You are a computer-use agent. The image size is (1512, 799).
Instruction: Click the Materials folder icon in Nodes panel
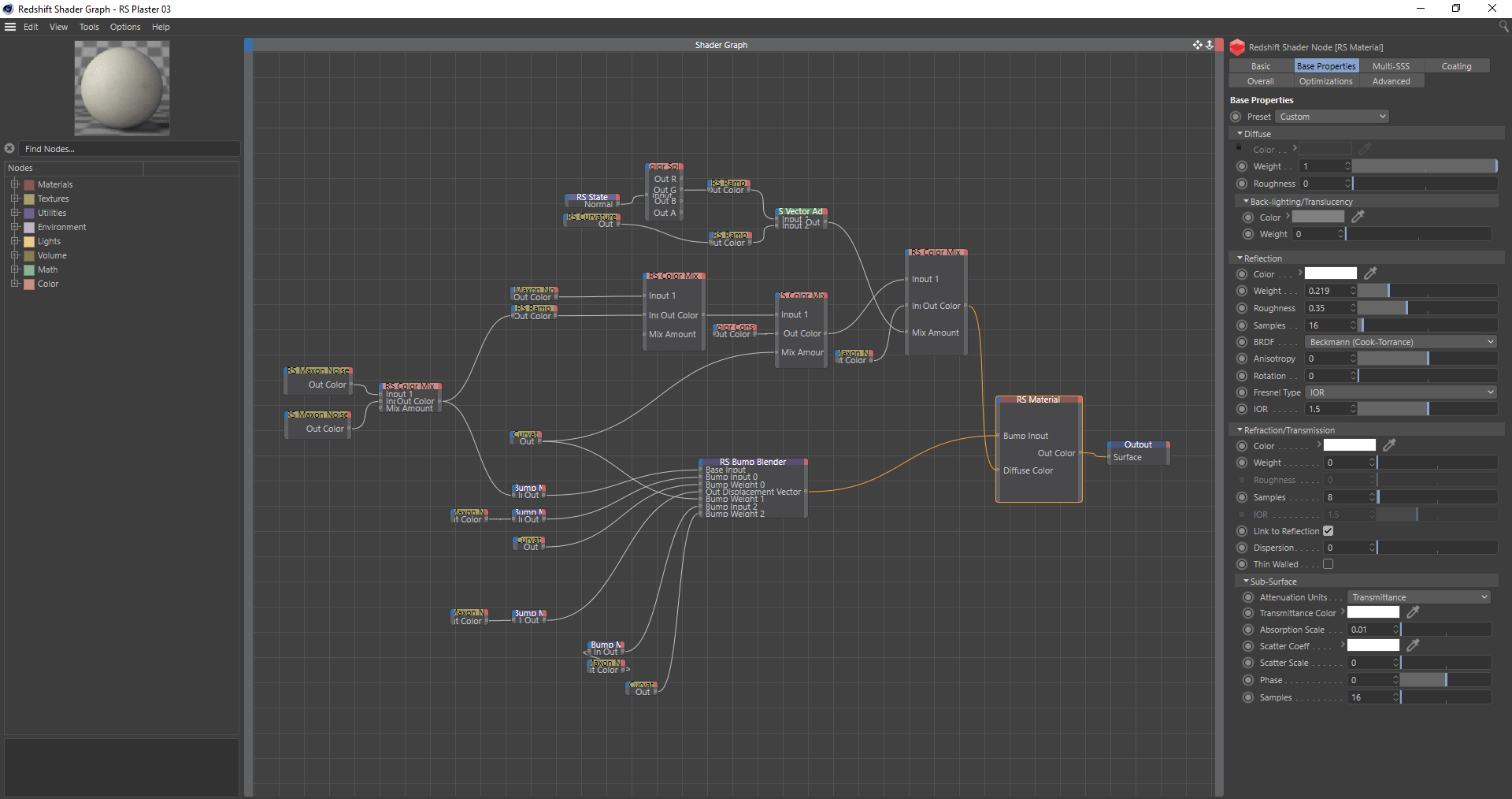(x=29, y=184)
